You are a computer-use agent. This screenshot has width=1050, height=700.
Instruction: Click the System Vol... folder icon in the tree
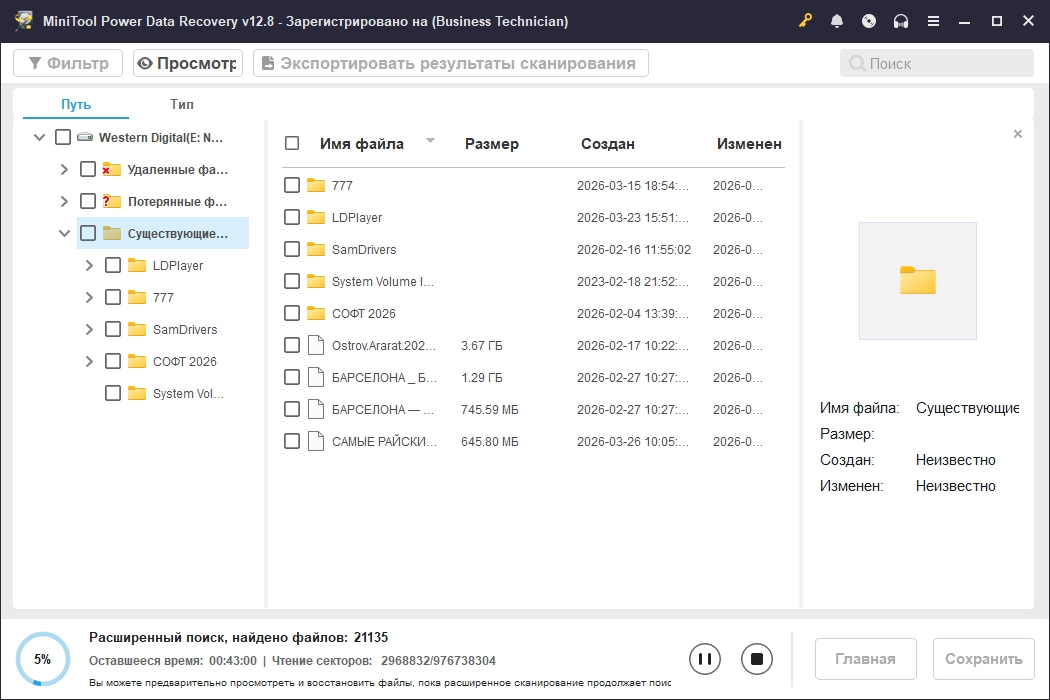pyautogui.click(x=137, y=393)
